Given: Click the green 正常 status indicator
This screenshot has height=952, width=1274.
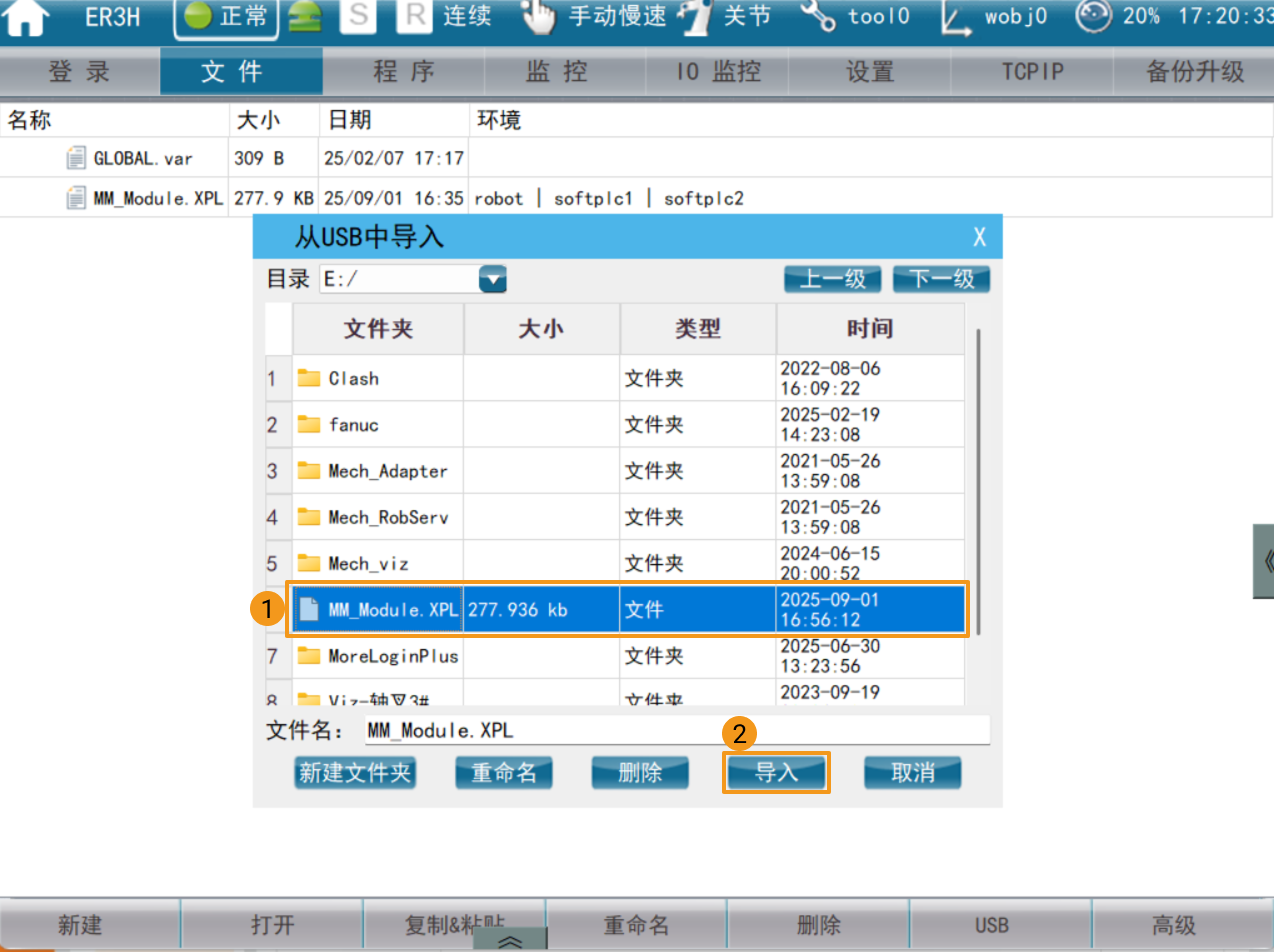Looking at the screenshot, I should 226,19.
